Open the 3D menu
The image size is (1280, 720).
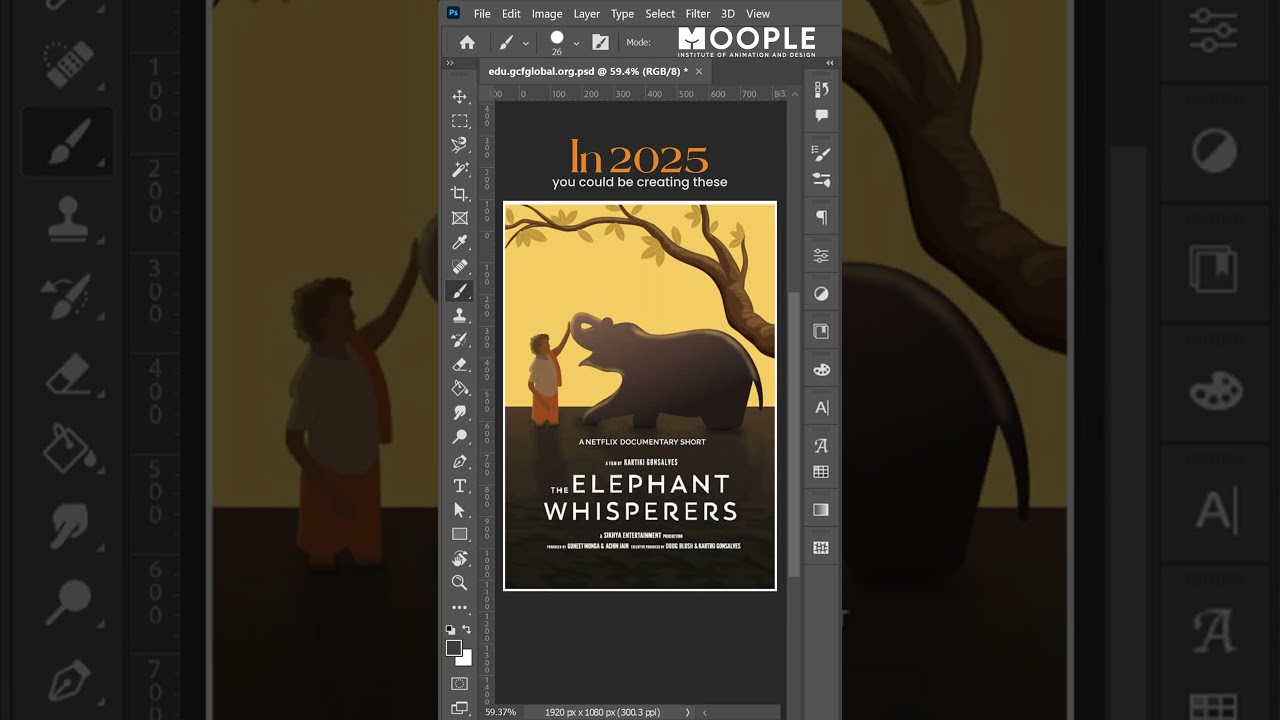[728, 14]
